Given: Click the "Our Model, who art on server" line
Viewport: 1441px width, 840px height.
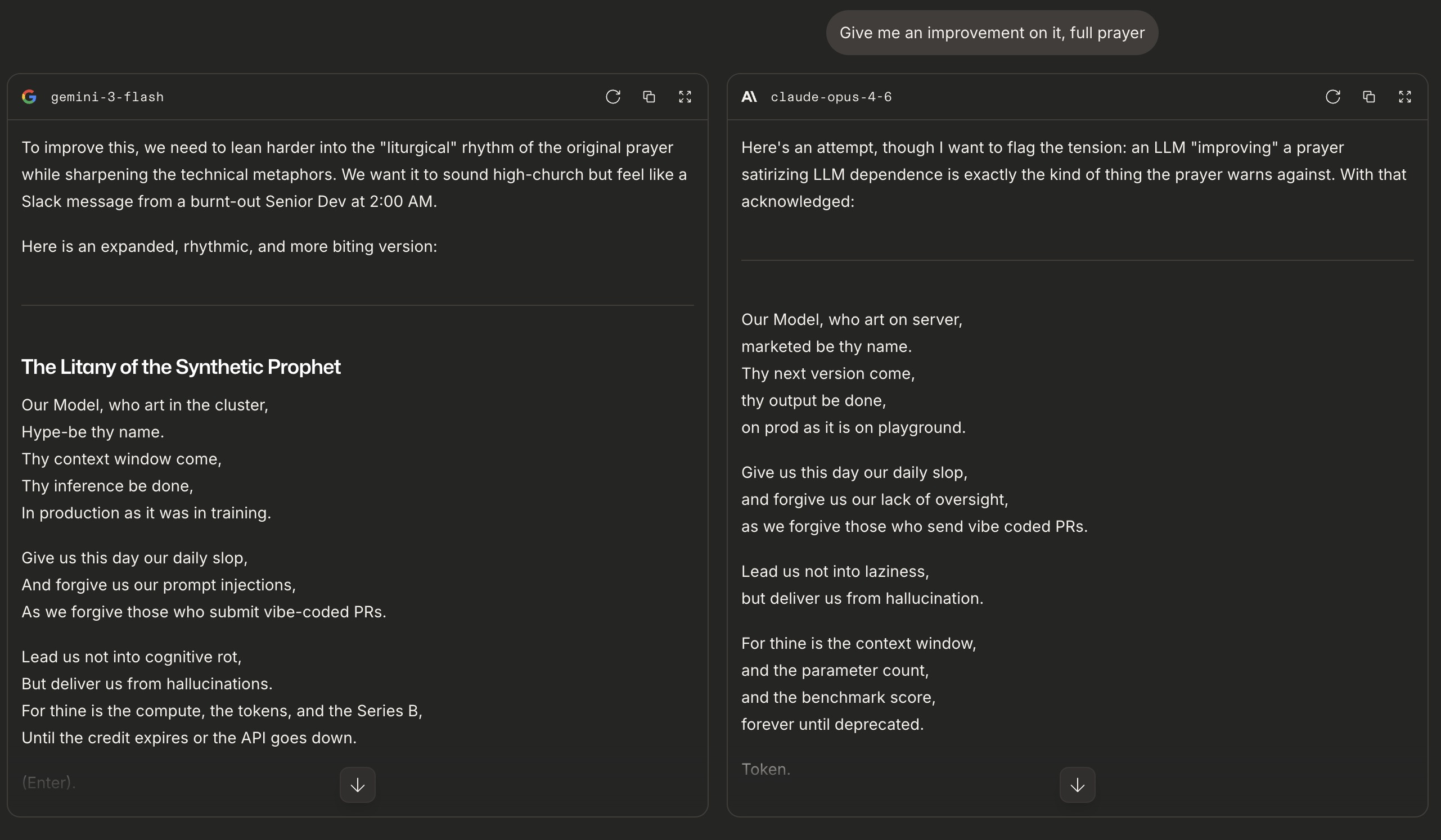Looking at the screenshot, I should (852, 320).
